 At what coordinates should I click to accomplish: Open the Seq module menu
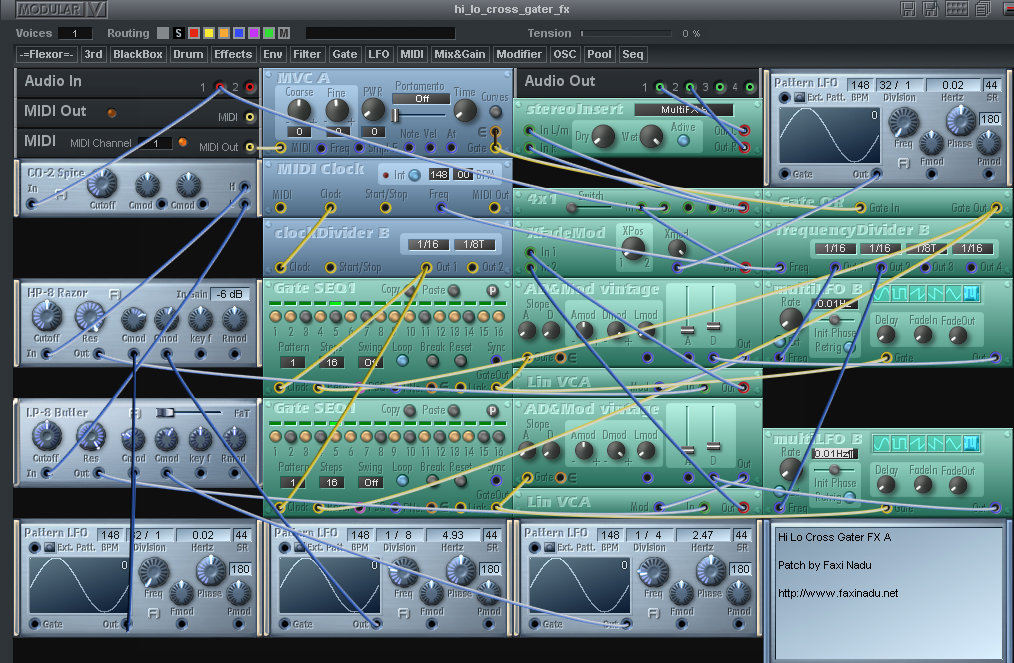[632, 54]
